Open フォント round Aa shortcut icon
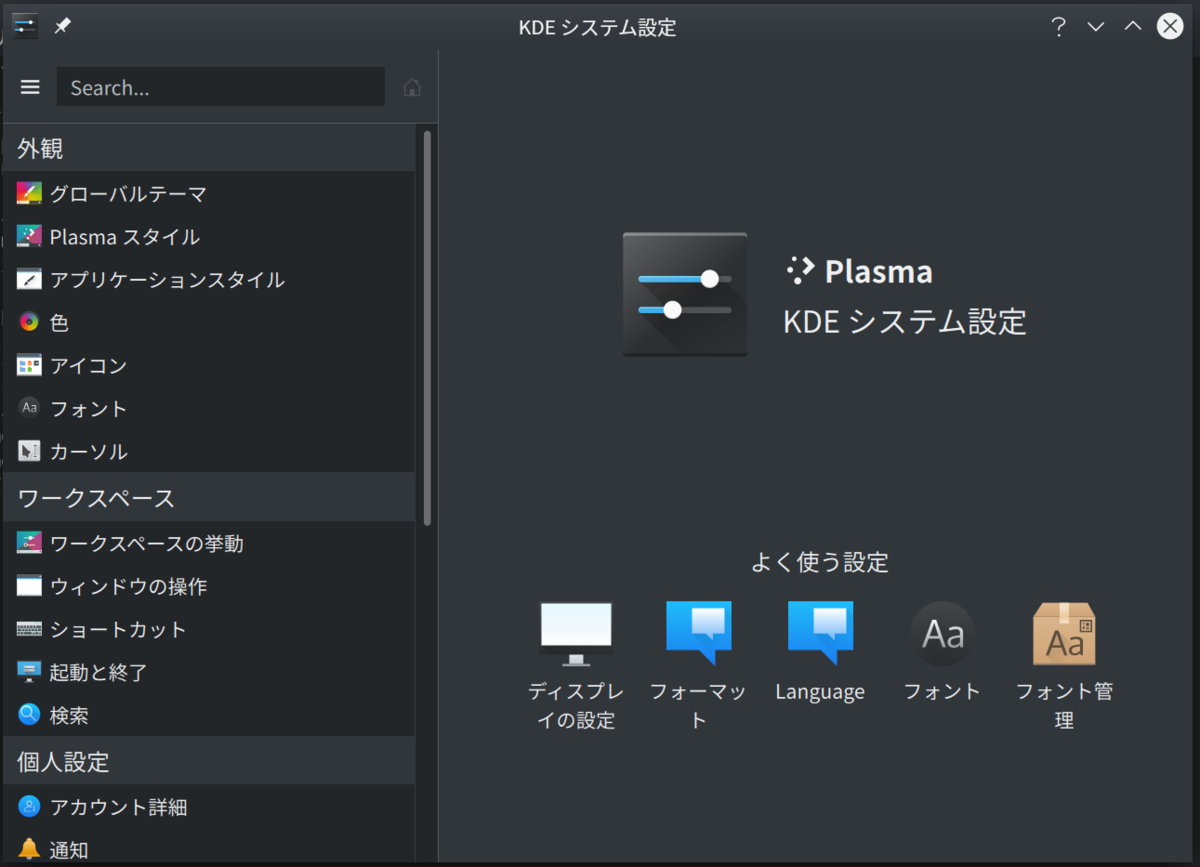 point(942,633)
